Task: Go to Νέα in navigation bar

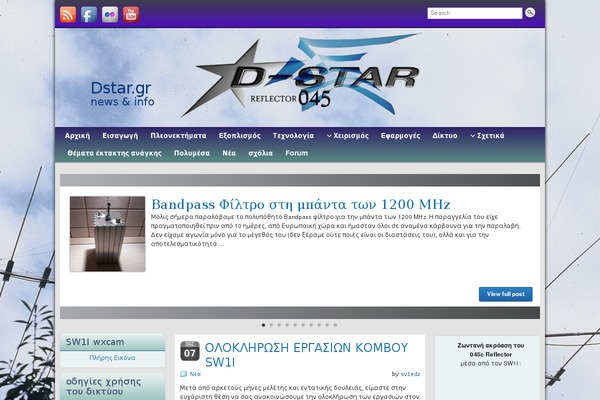Action: (x=229, y=153)
